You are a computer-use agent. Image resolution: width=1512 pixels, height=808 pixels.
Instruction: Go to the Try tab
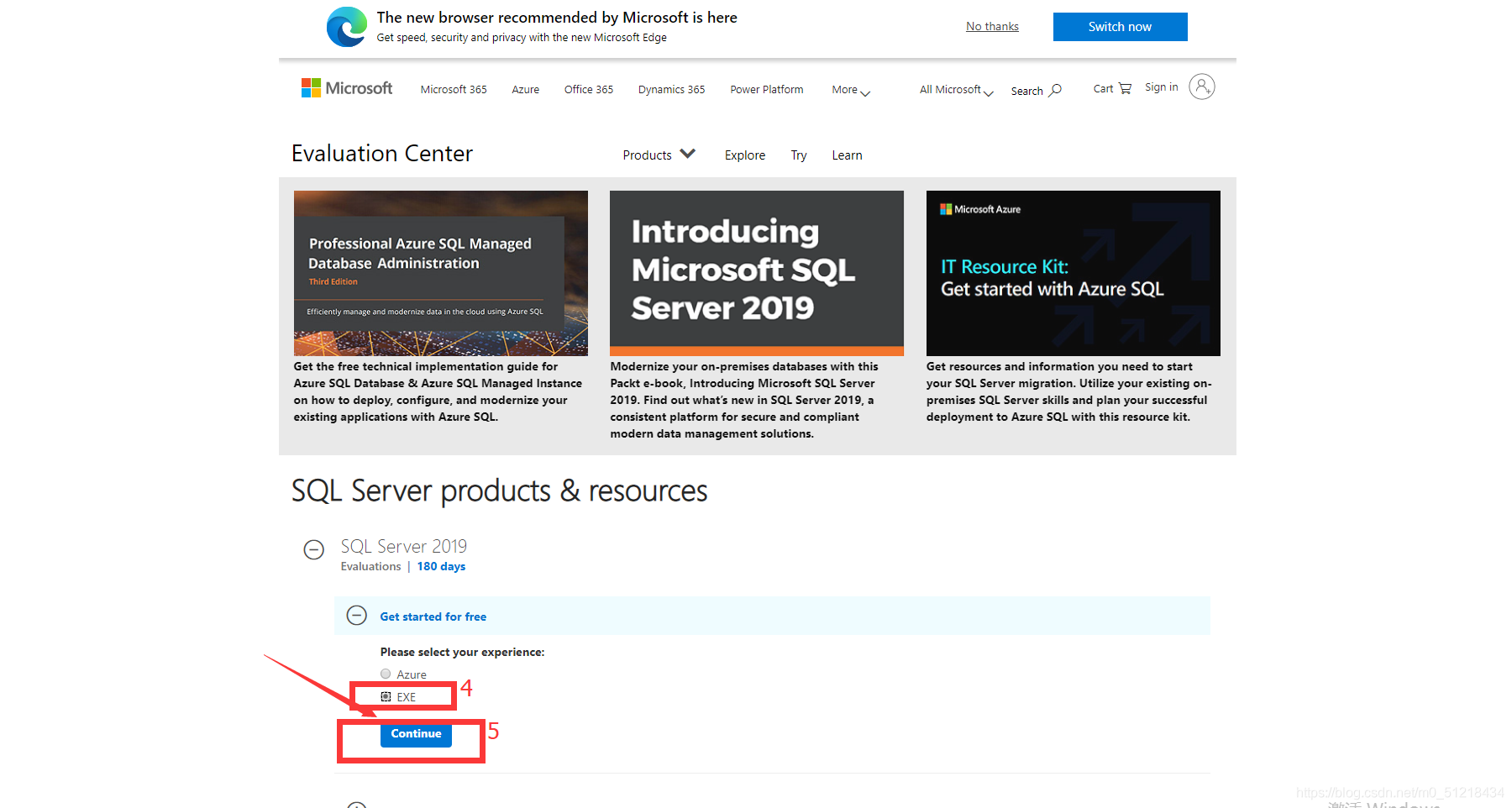pyautogui.click(x=799, y=155)
